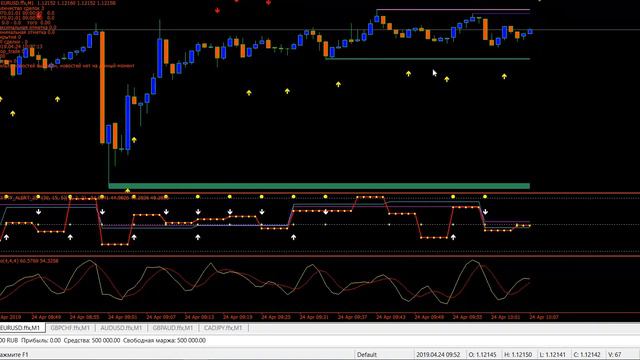The image size is (640, 360).
Task: Click the stochastic indicator label 60.5769 54.3208
Action: pos(29,261)
